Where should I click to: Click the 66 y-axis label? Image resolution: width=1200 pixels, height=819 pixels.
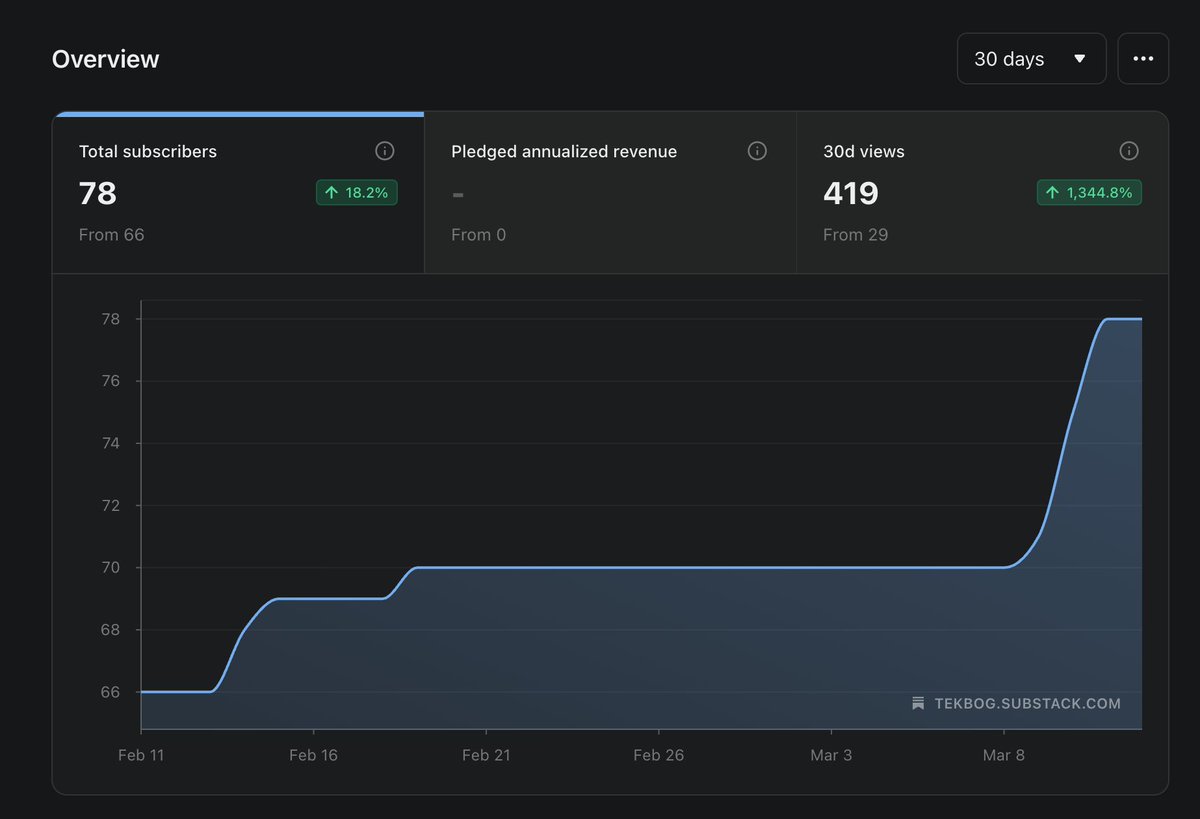(x=110, y=692)
